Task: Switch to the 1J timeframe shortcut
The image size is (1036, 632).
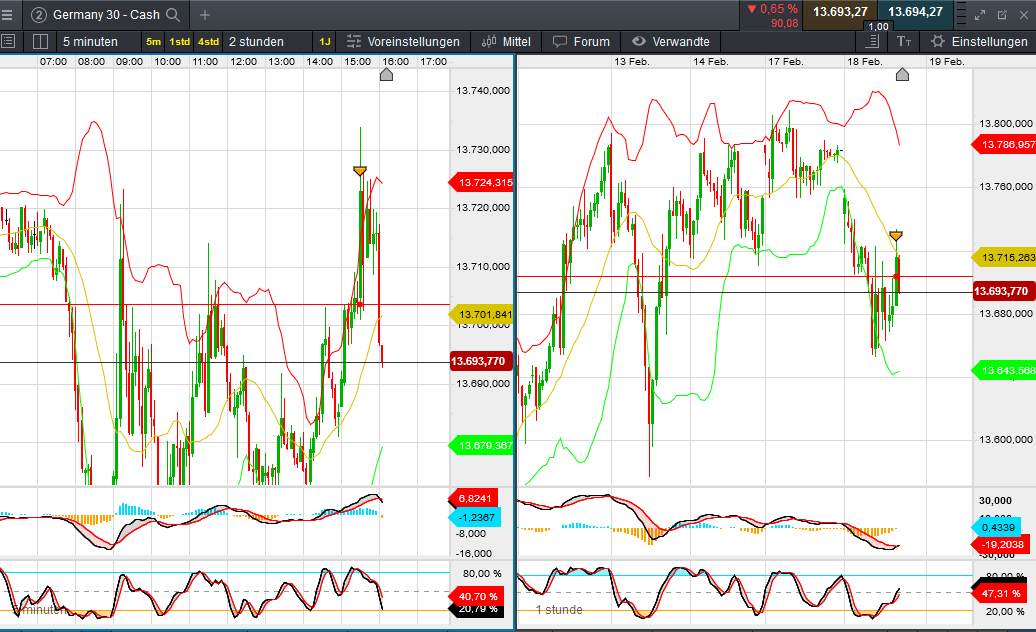Action: click(325, 42)
